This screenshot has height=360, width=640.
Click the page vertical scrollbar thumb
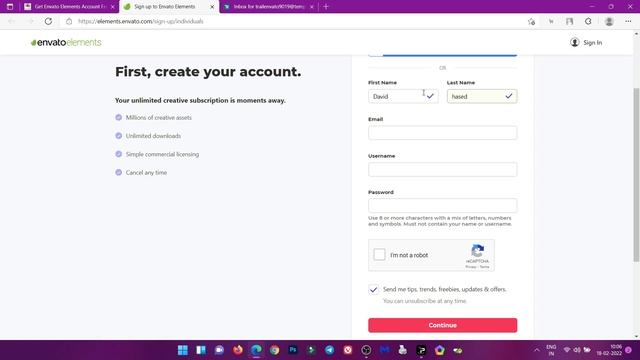636,175
